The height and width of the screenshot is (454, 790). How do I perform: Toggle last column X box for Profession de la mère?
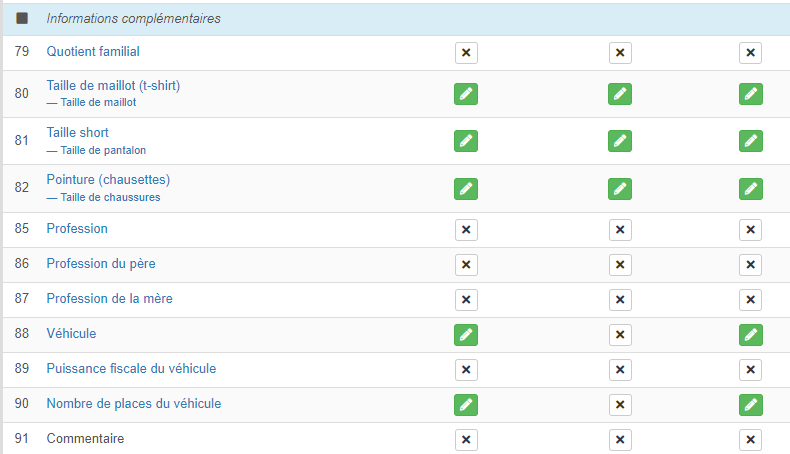click(x=750, y=300)
